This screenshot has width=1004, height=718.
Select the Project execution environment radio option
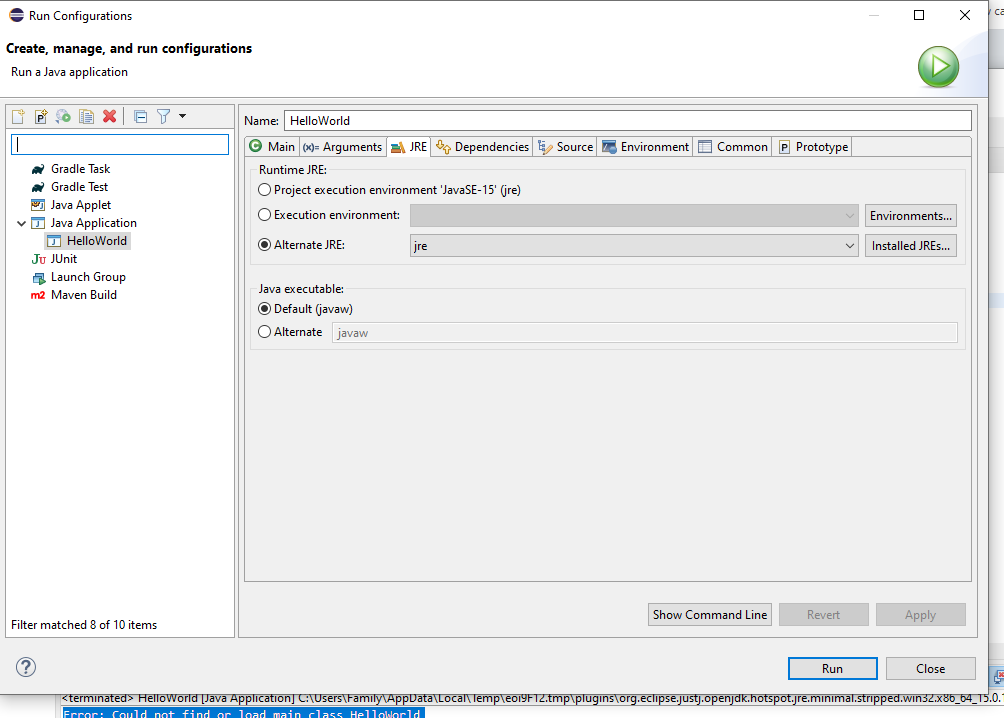pyautogui.click(x=265, y=189)
